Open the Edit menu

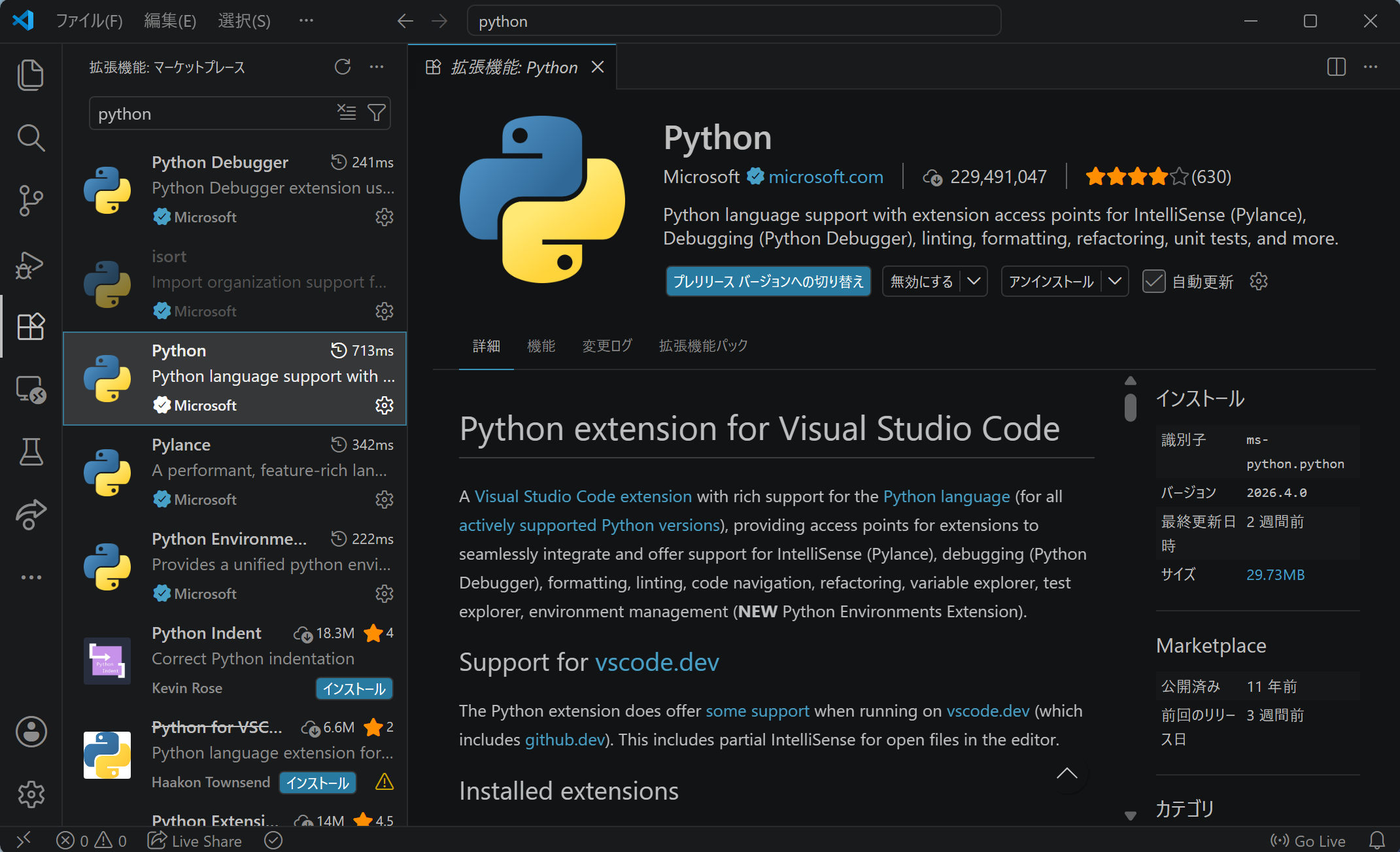[170, 21]
